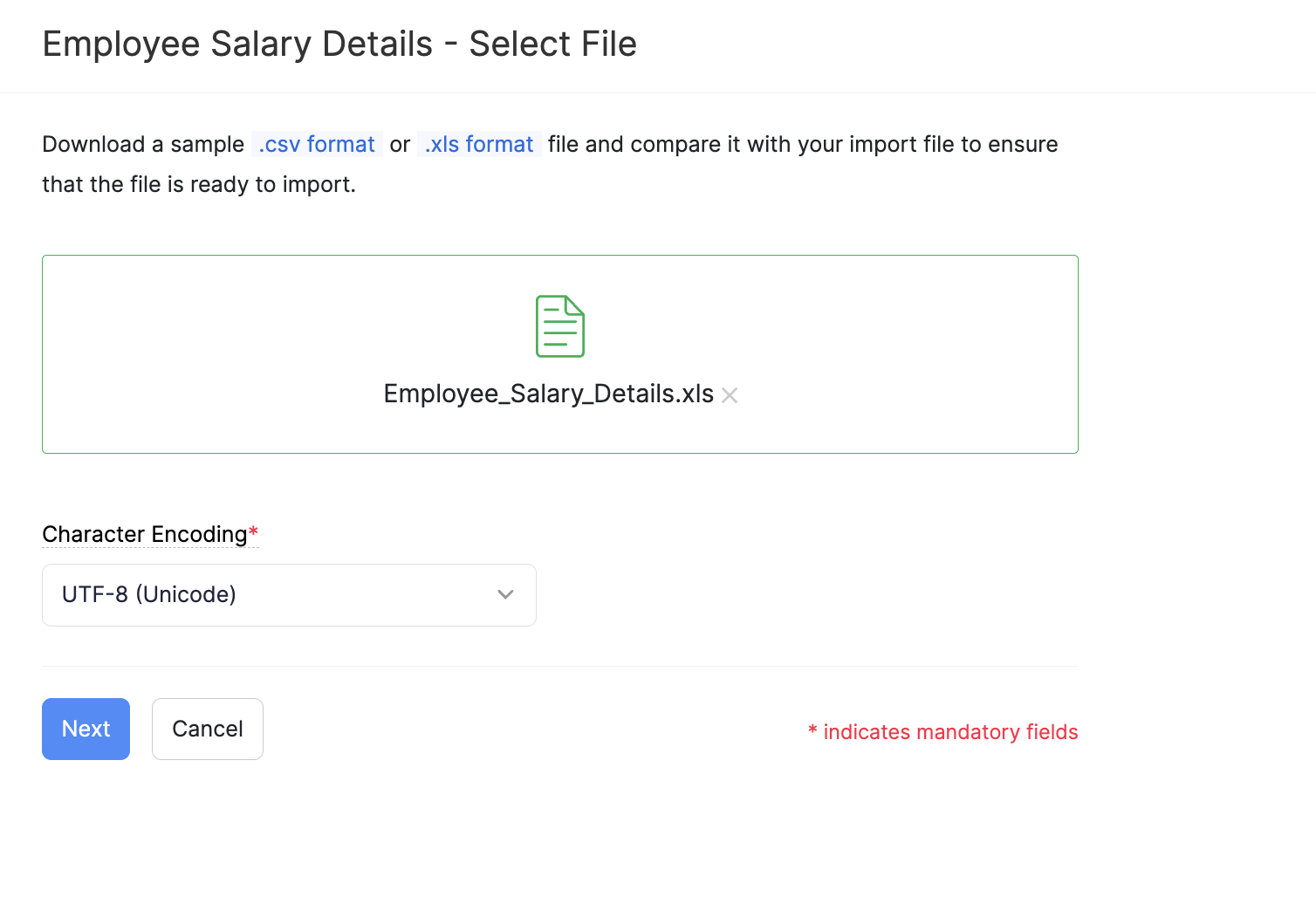Cancel the salary import
The width and height of the screenshot is (1316, 918).
(x=207, y=729)
